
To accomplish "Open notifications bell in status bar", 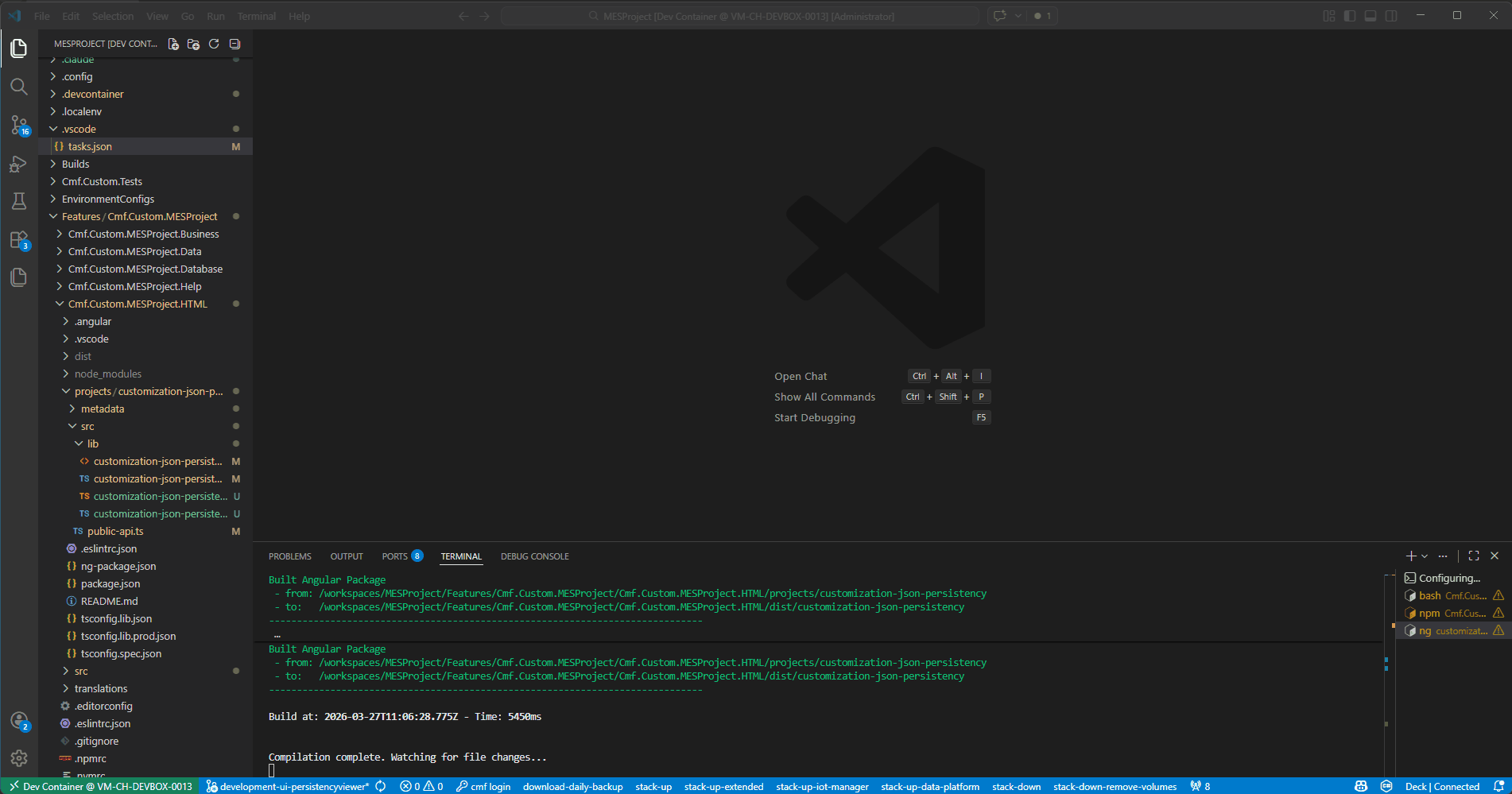I will click(1498, 786).
